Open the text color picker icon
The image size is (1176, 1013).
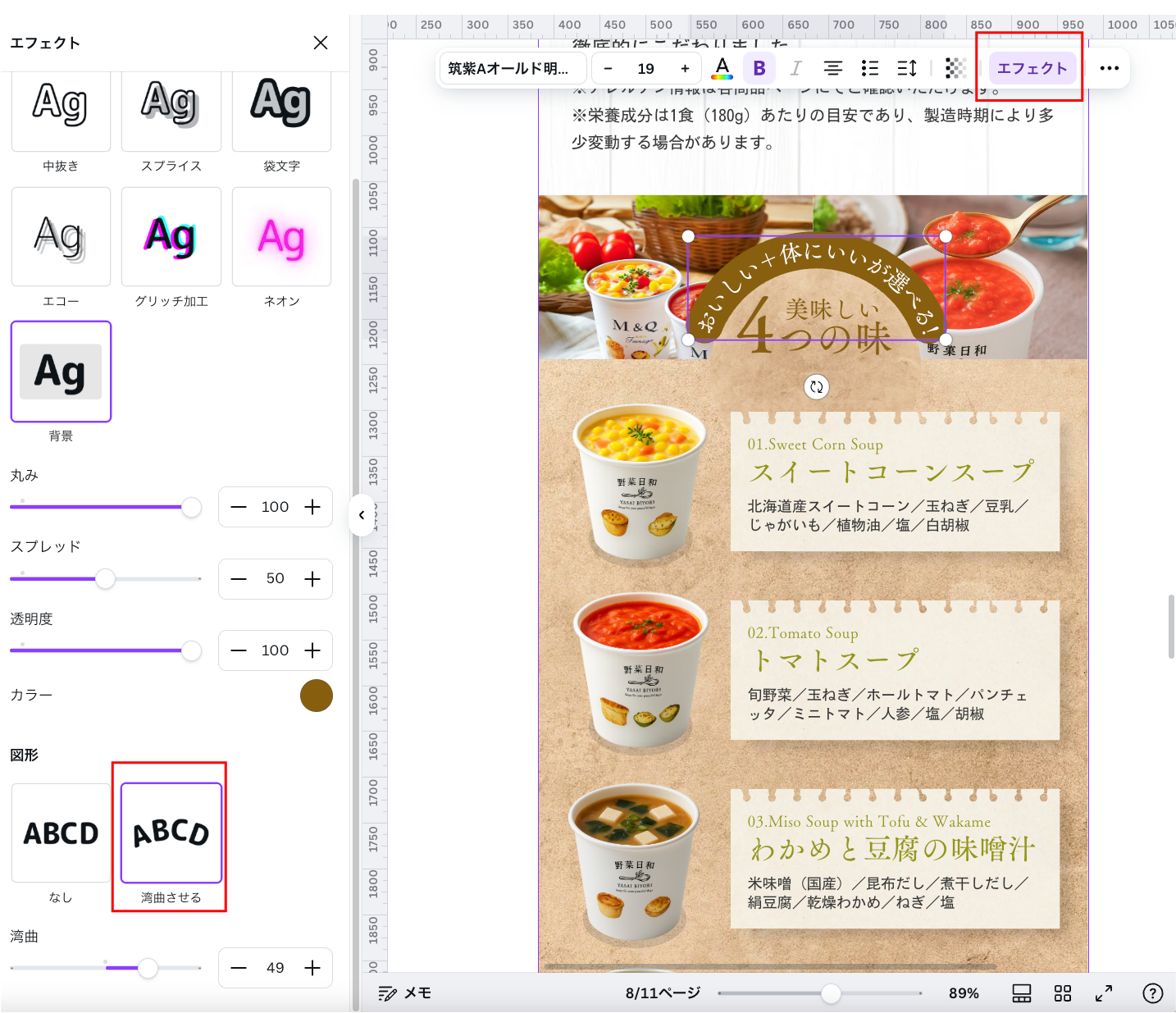pyautogui.click(x=722, y=68)
